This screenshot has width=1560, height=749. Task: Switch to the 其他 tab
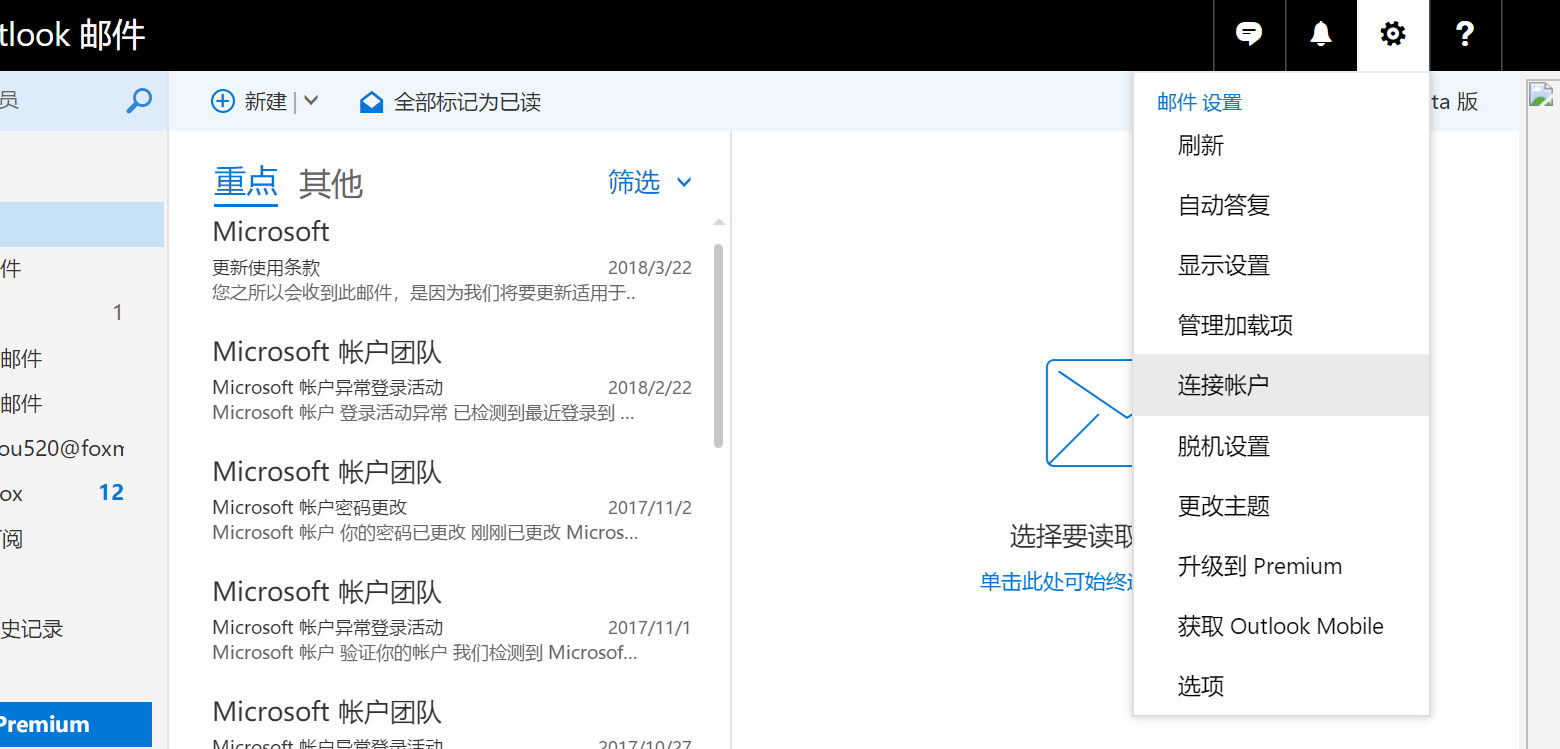coord(331,183)
